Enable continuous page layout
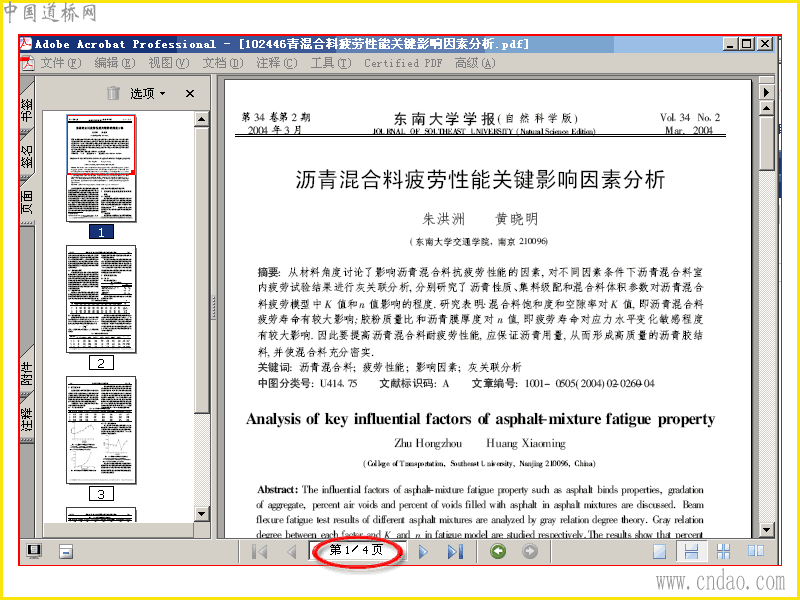This screenshot has width=800, height=600. [x=691, y=552]
